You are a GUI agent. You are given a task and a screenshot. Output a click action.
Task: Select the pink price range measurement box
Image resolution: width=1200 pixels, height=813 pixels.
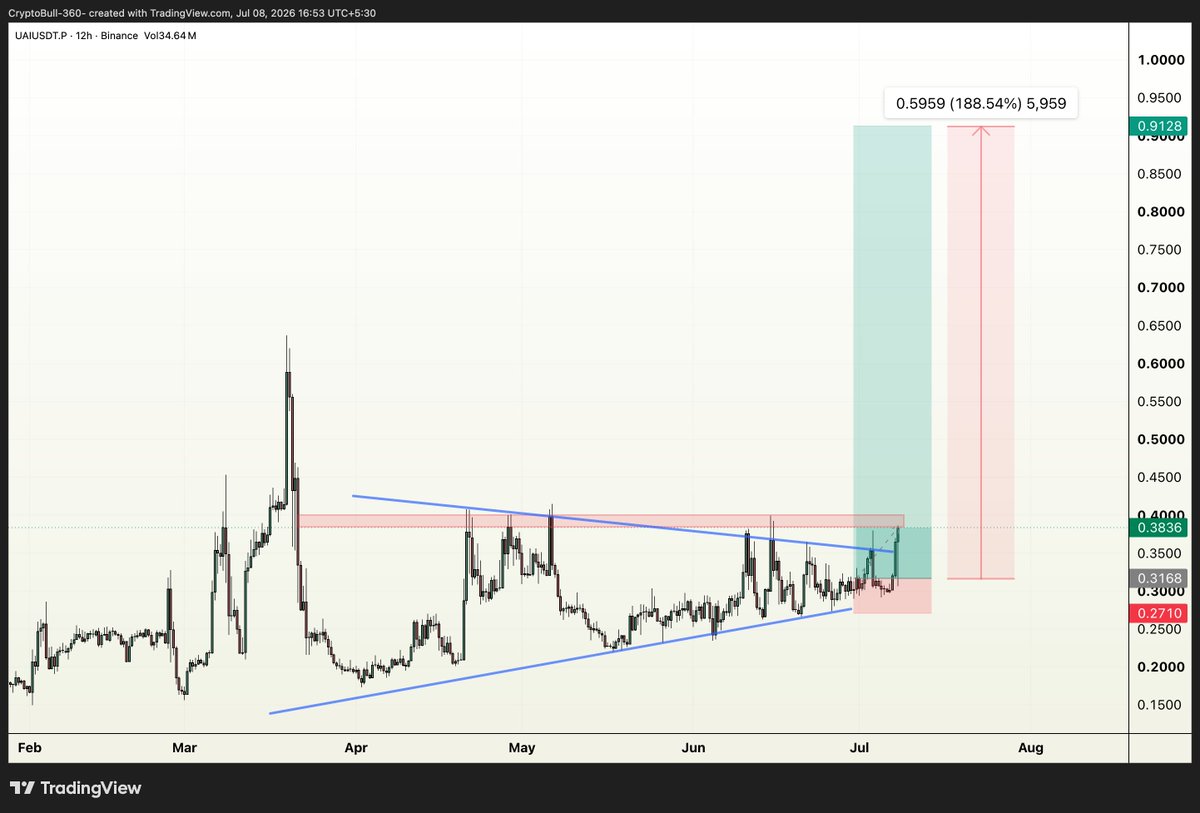tap(981, 352)
